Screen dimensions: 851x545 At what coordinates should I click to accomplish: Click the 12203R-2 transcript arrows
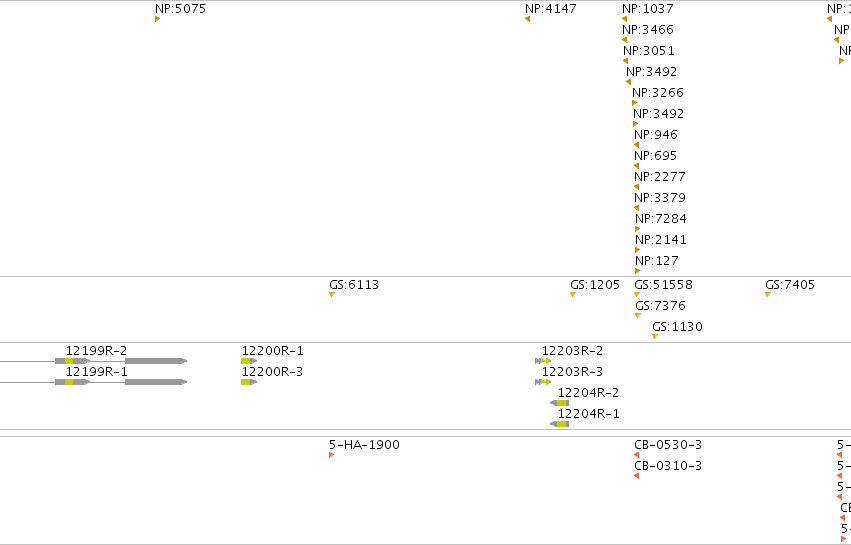(x=543, y=361)
